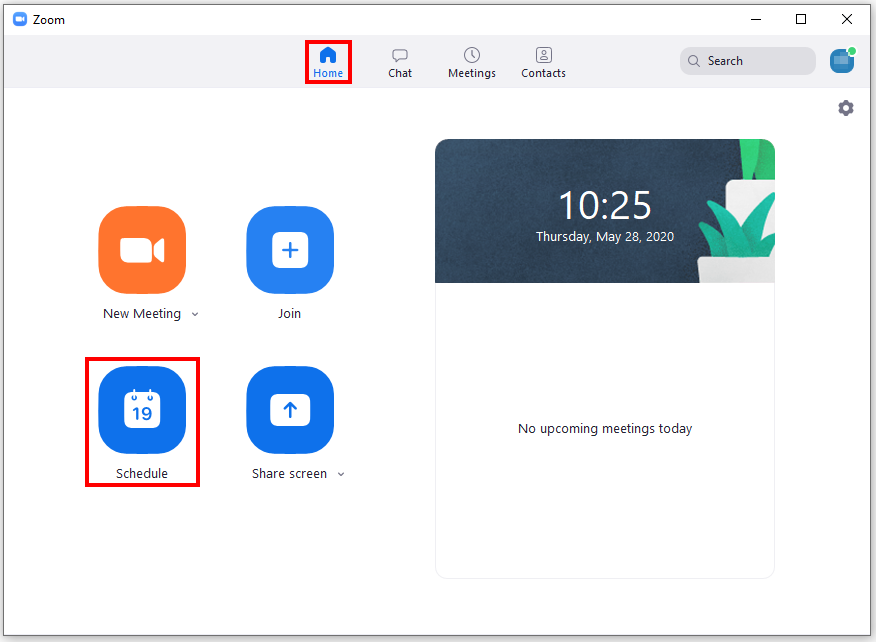The height and width of the screenshot is (642, 876).
Task: Maximize the Zoom window
Action: (801, 19)
